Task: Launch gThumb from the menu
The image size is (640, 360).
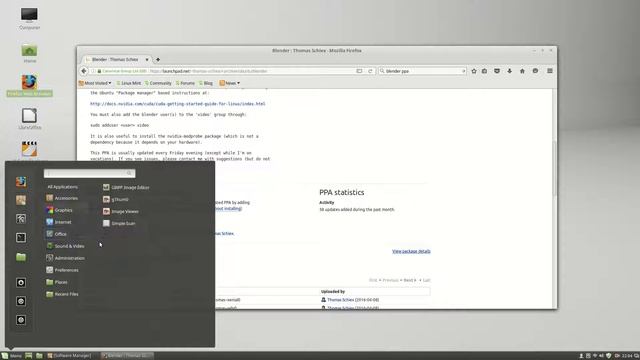Action: [x=116, y=199]
